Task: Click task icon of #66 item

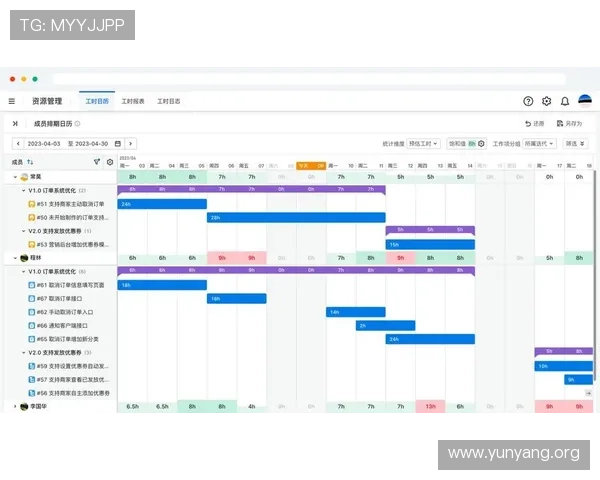Action: click(32, 325)
